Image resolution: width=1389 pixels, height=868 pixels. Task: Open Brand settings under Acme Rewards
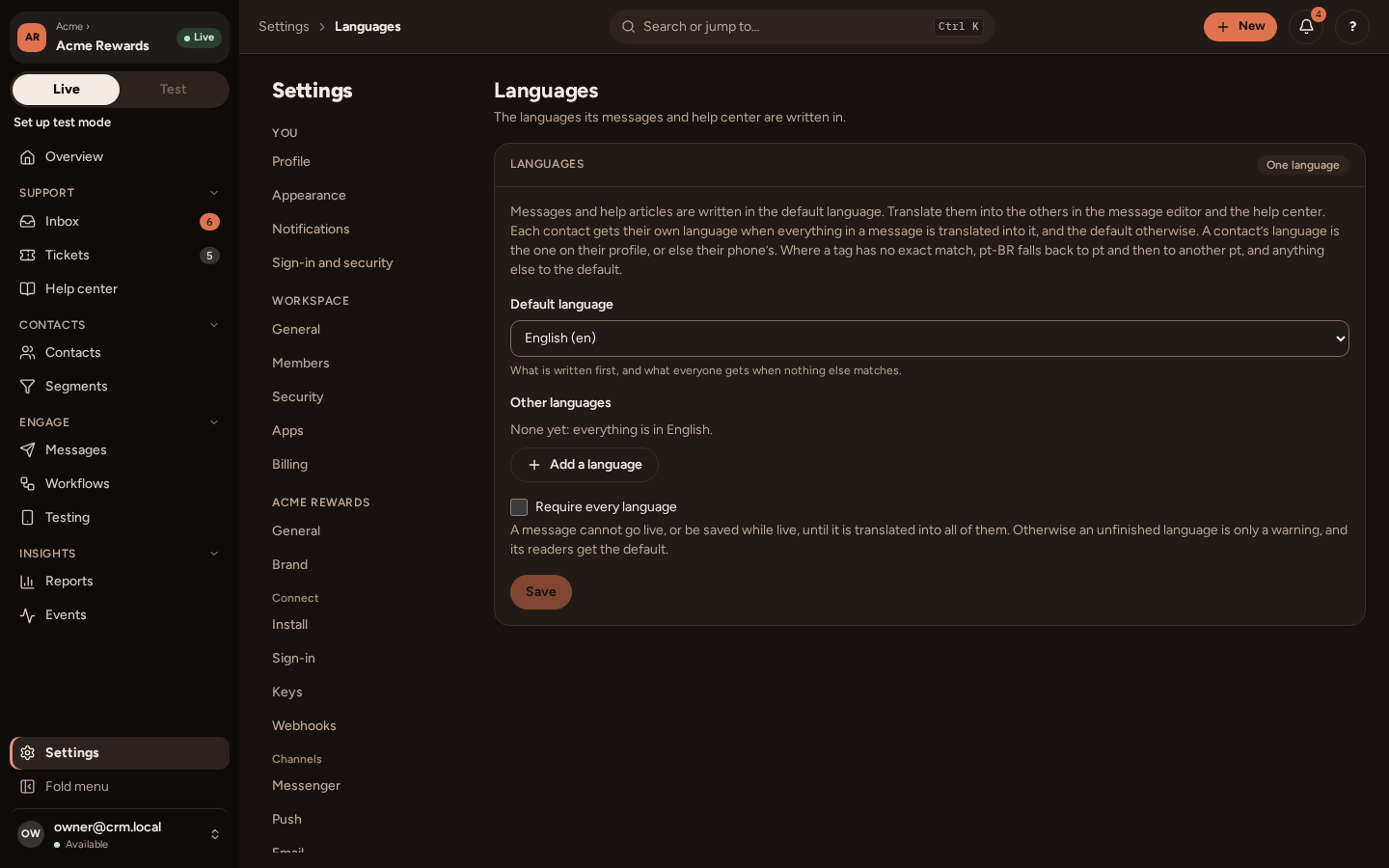pyautogui.click(x=289, y=565)
